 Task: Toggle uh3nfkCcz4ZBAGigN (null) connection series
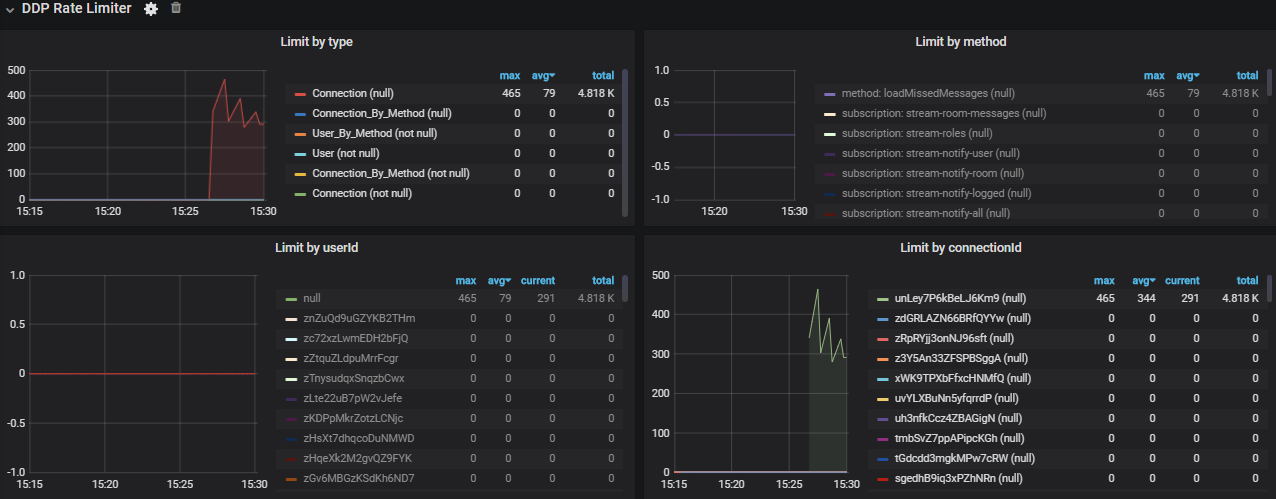point(958,418)
